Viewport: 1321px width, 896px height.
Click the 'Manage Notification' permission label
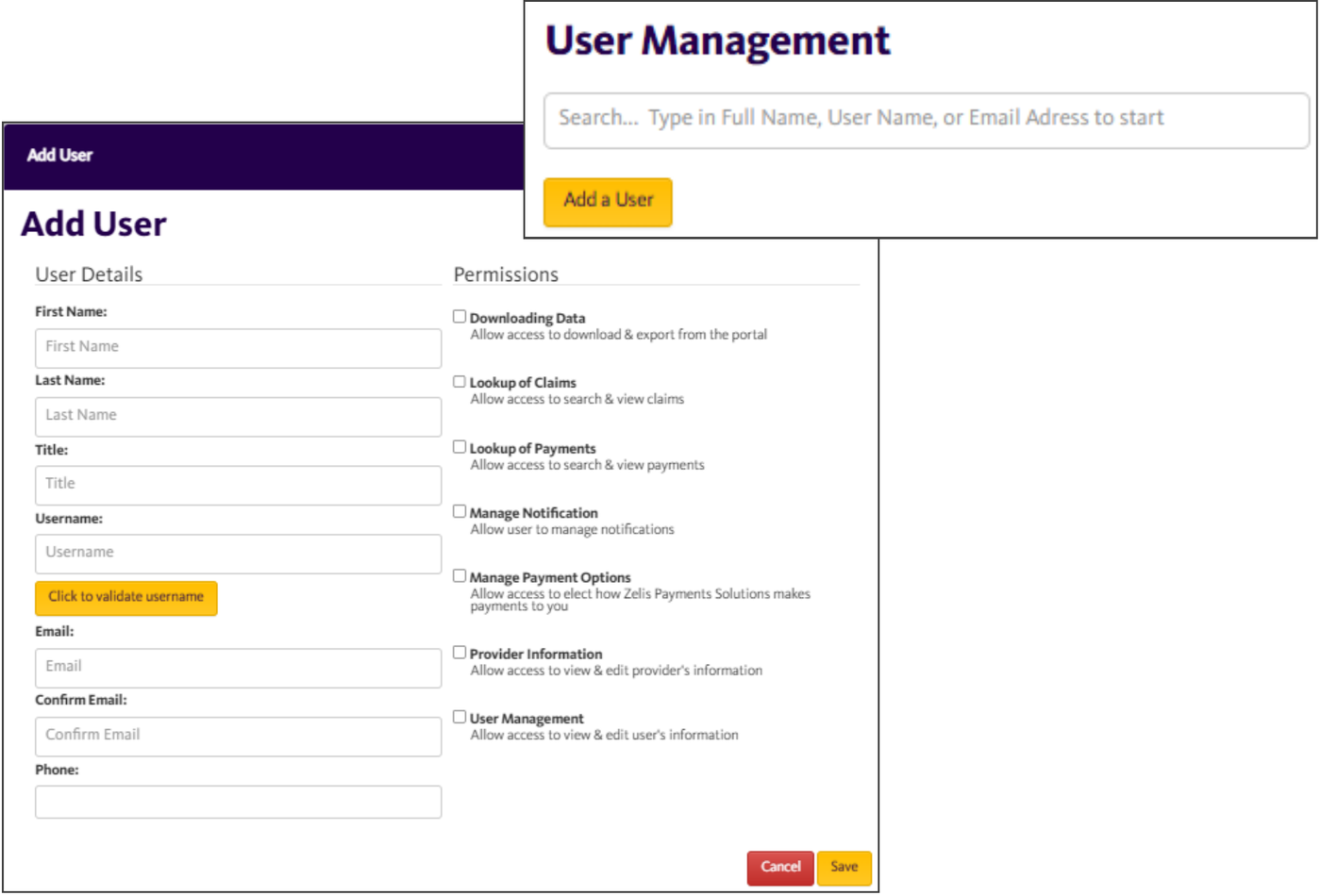pos(534,513)
